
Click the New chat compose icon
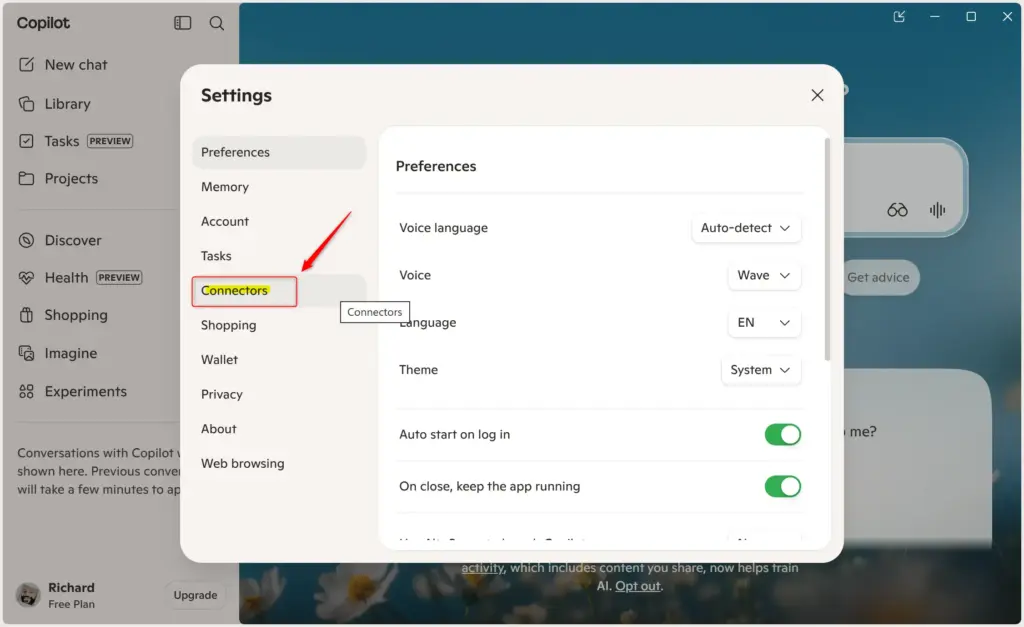pos(26,65)
